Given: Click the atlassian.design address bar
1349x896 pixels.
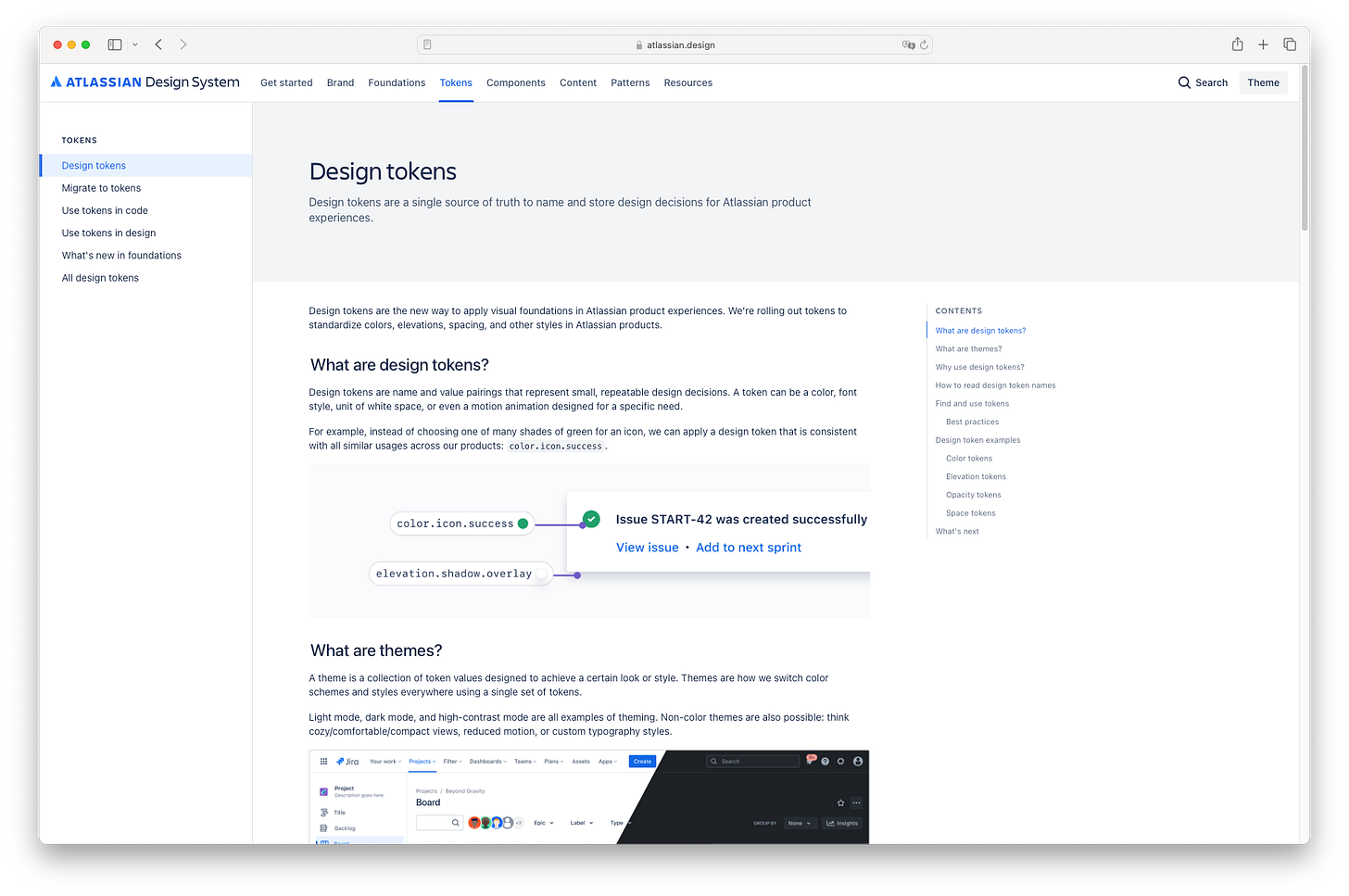Looking at the screenshot, I should [x=674, y=44].
